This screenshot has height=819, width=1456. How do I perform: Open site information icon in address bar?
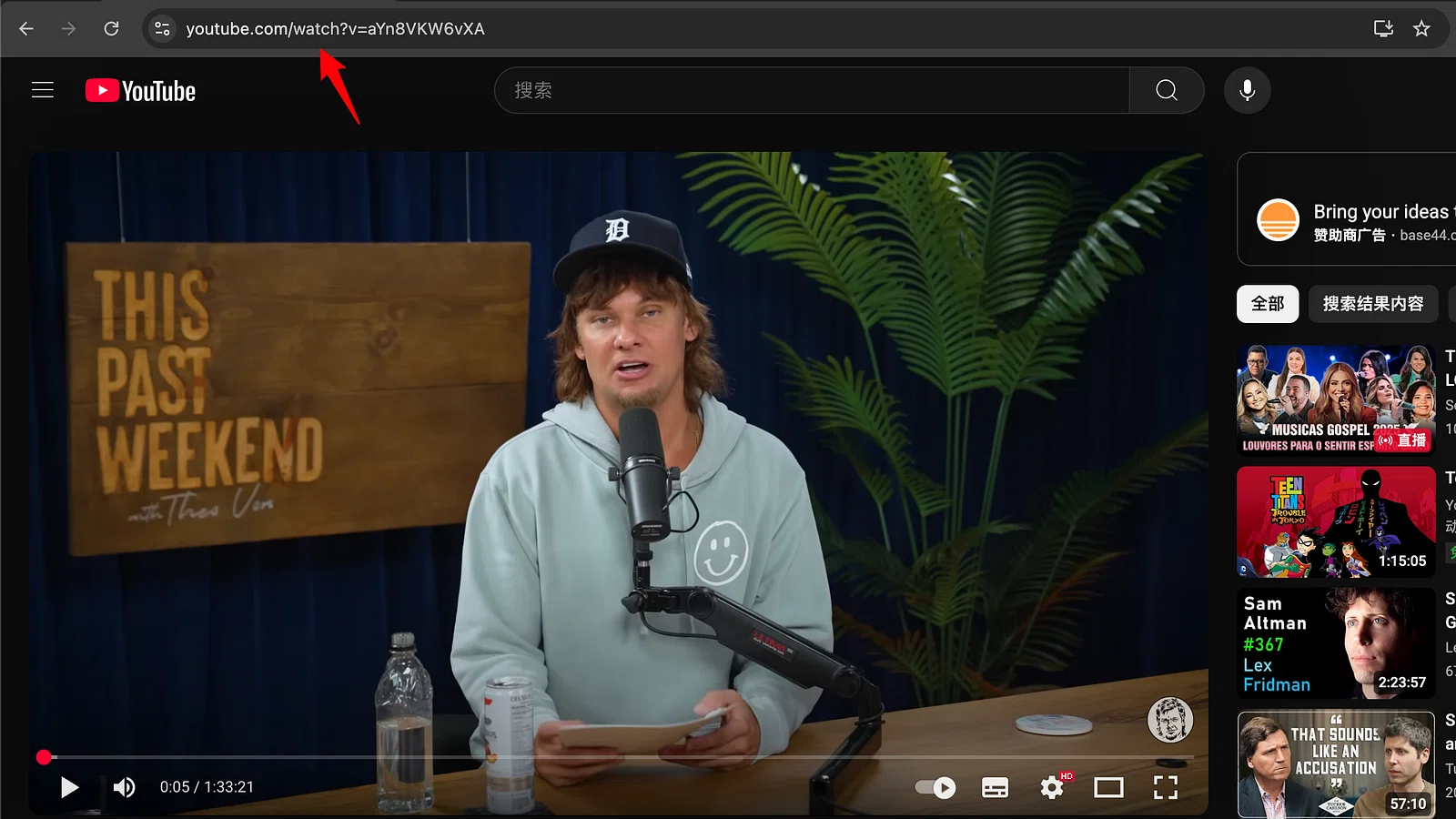162,28
